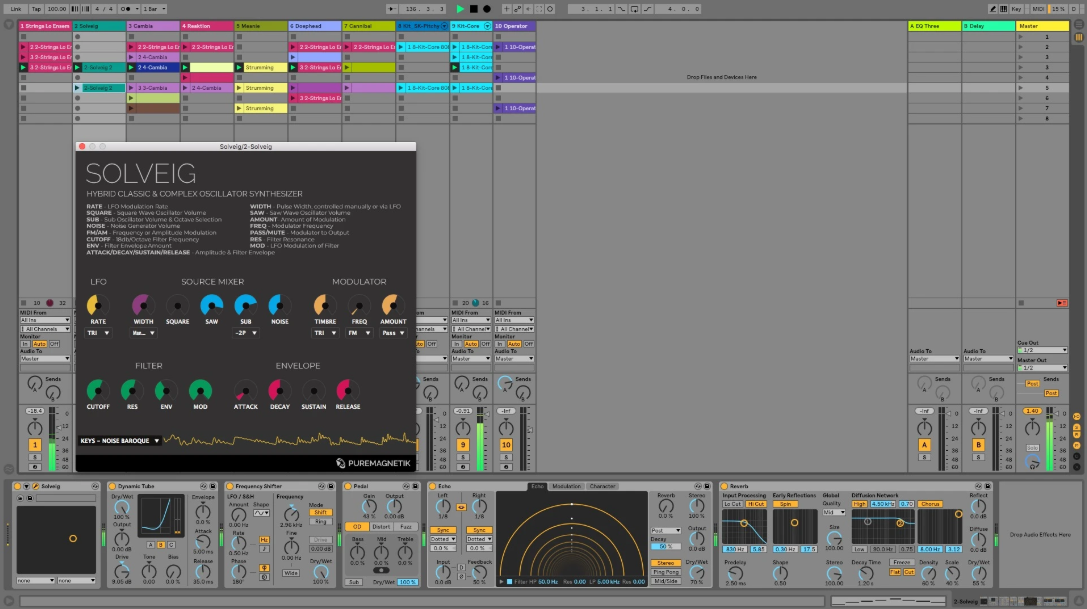Select the 2 Solveig track header
Screen dimensions: 1087x609
pyautogui.click(x=99, y=26)
